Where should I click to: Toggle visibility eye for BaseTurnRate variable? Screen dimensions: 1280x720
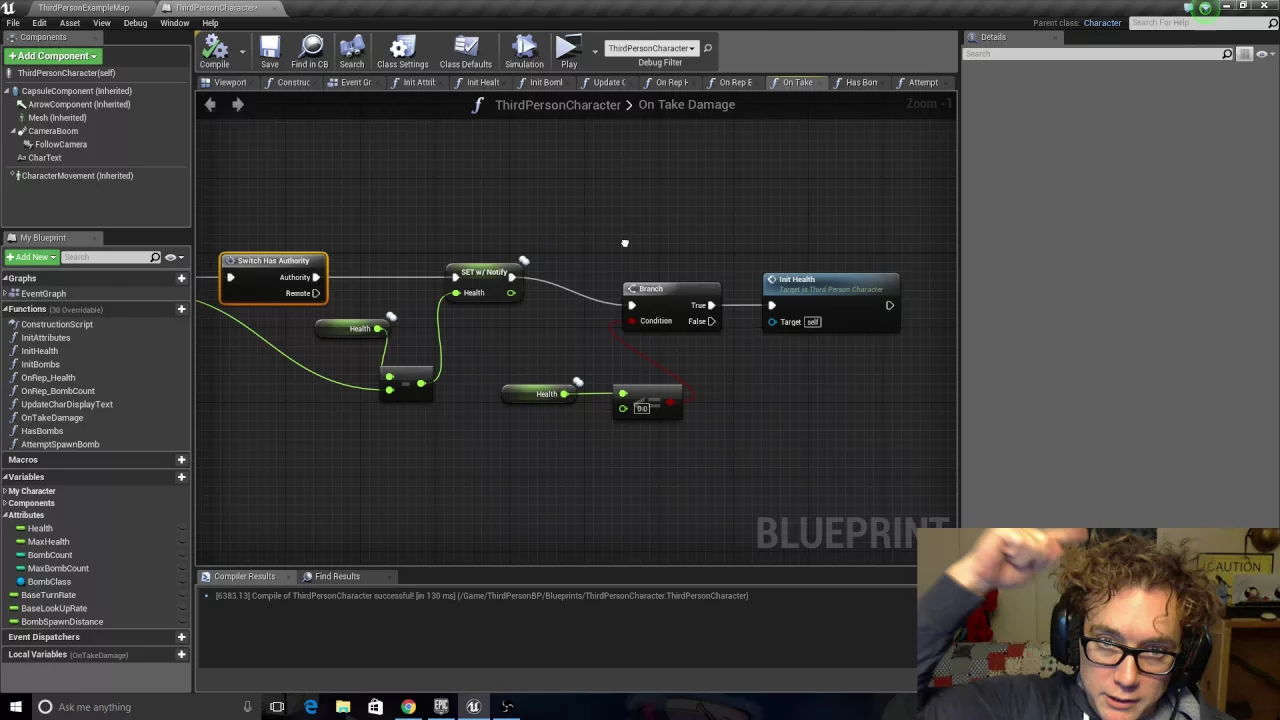point(181,595)
